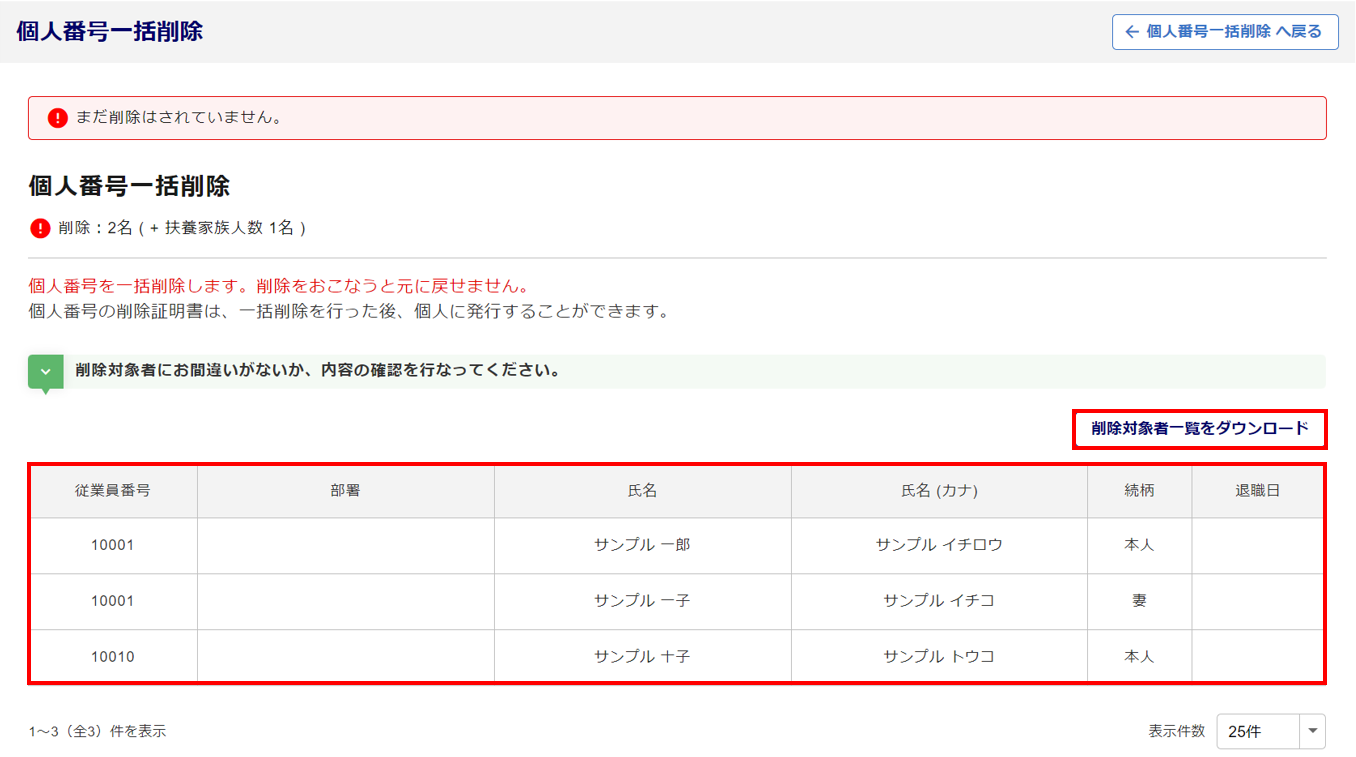This screenshot has height=757, width=1356.
Task: Click the 表示件数 label
Action: click(x=1177, y=731)
